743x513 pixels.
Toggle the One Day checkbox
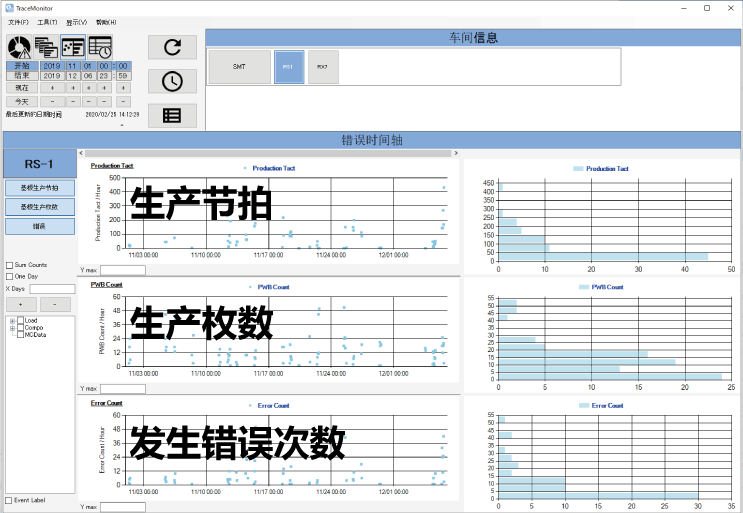tap(10, 276)
